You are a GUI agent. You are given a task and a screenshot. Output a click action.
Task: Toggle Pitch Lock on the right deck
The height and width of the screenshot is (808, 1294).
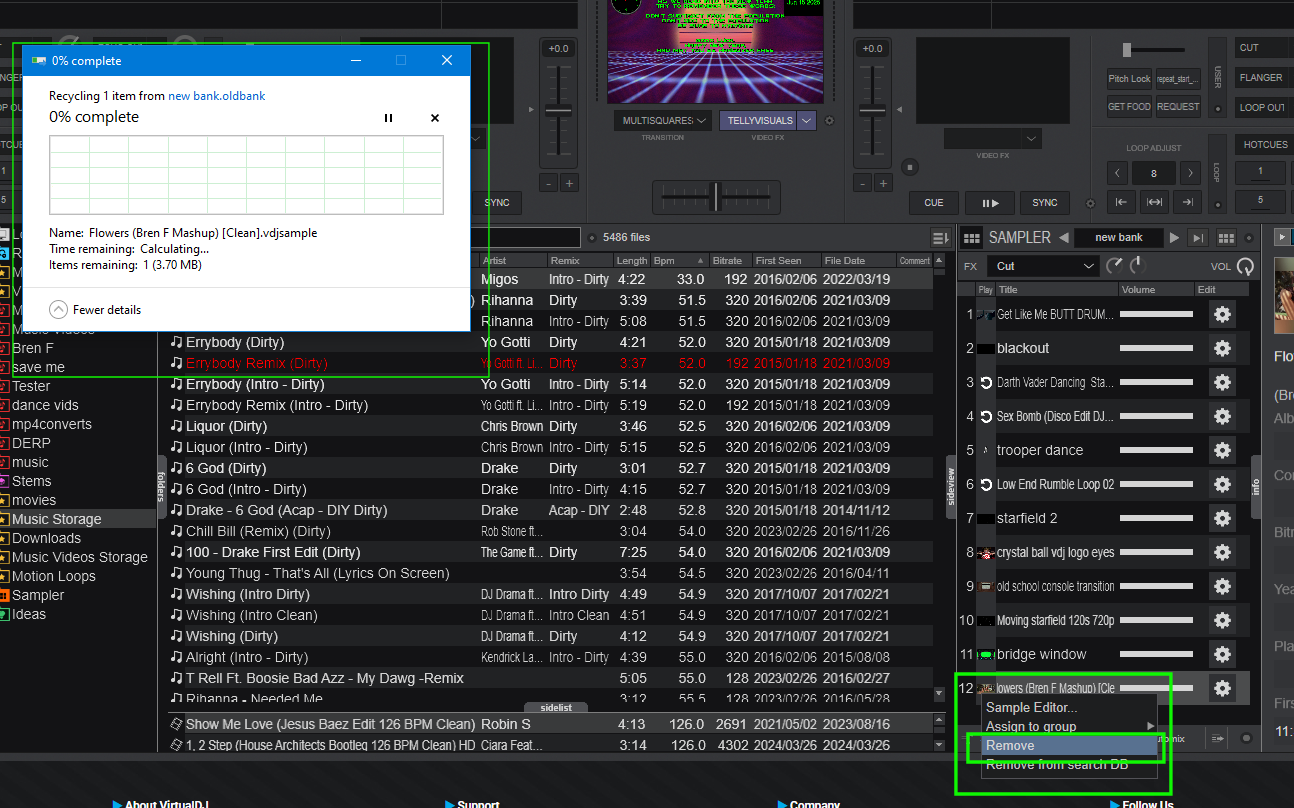pos(1129,79)
